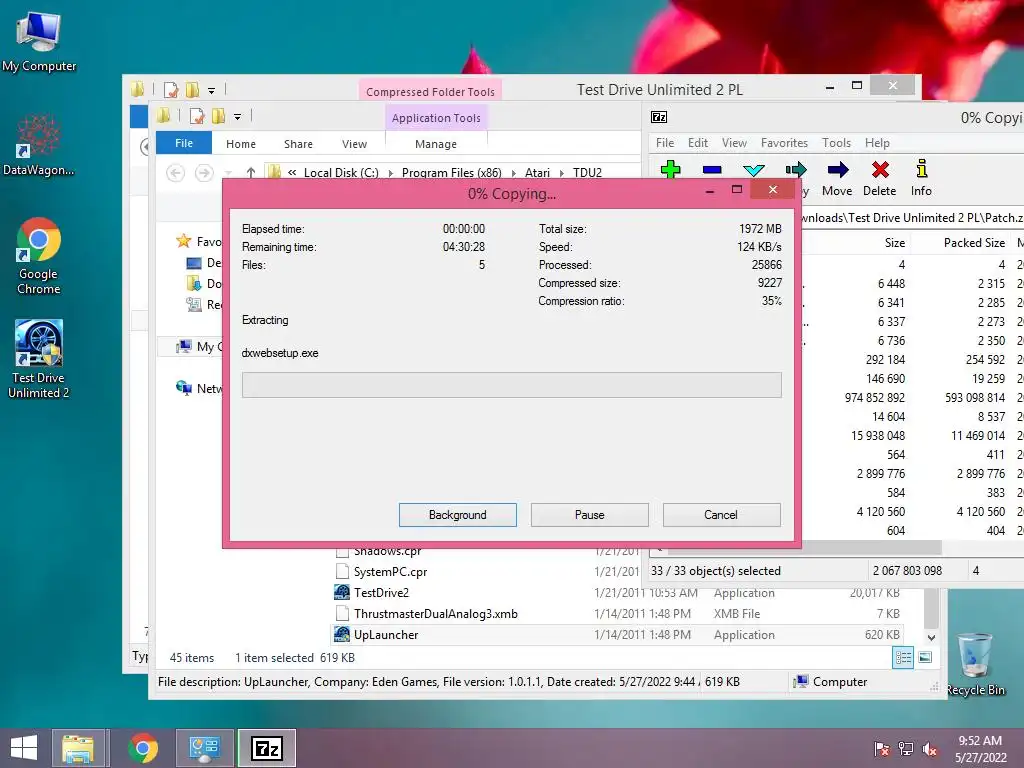Click the red Delete icon in 7-Zip
Image resolution: width=1024 pixels, height=768 pixels.
[880, 170]
